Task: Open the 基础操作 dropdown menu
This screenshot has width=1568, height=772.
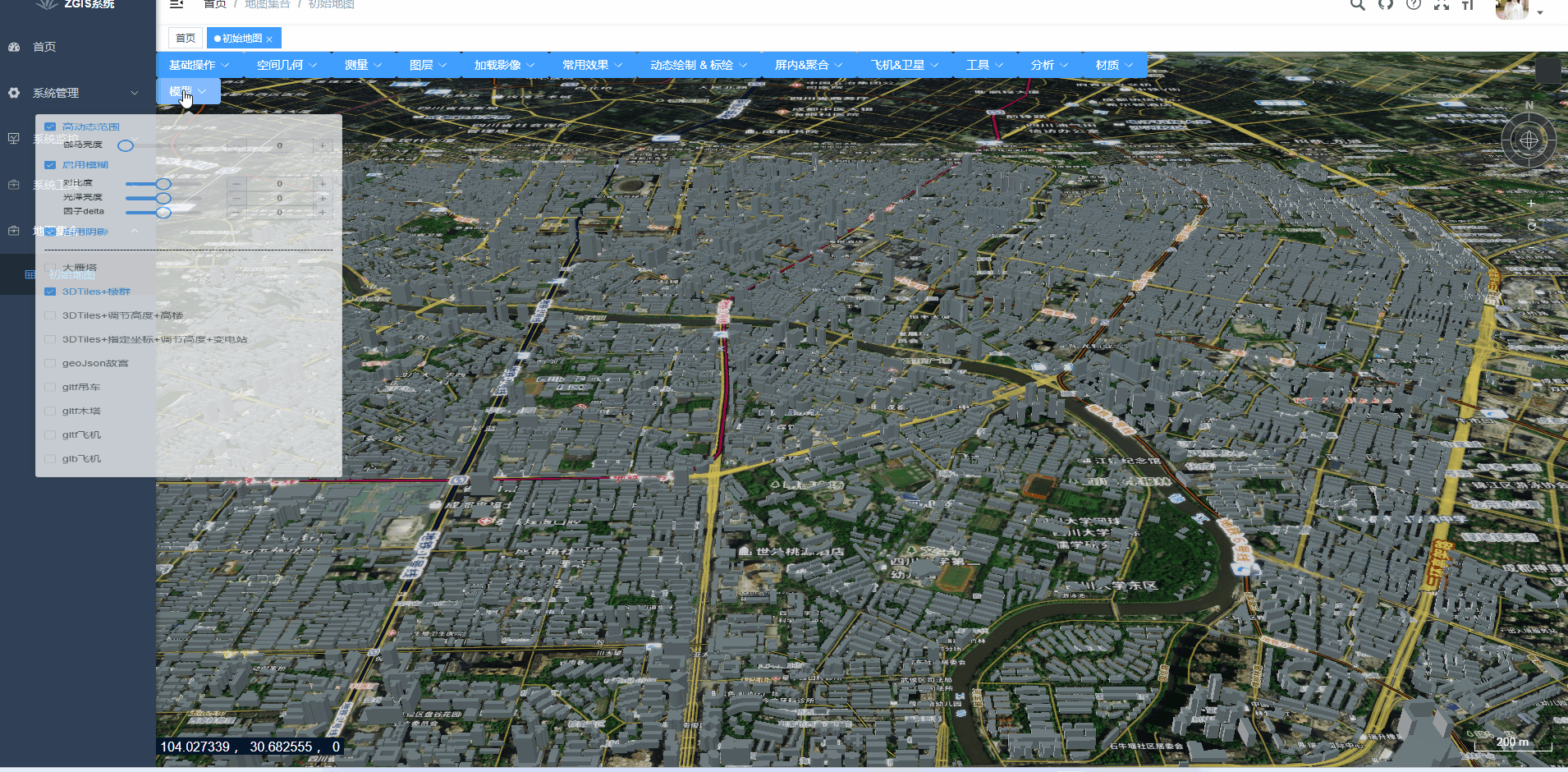Action: click(x=199, y=65)
